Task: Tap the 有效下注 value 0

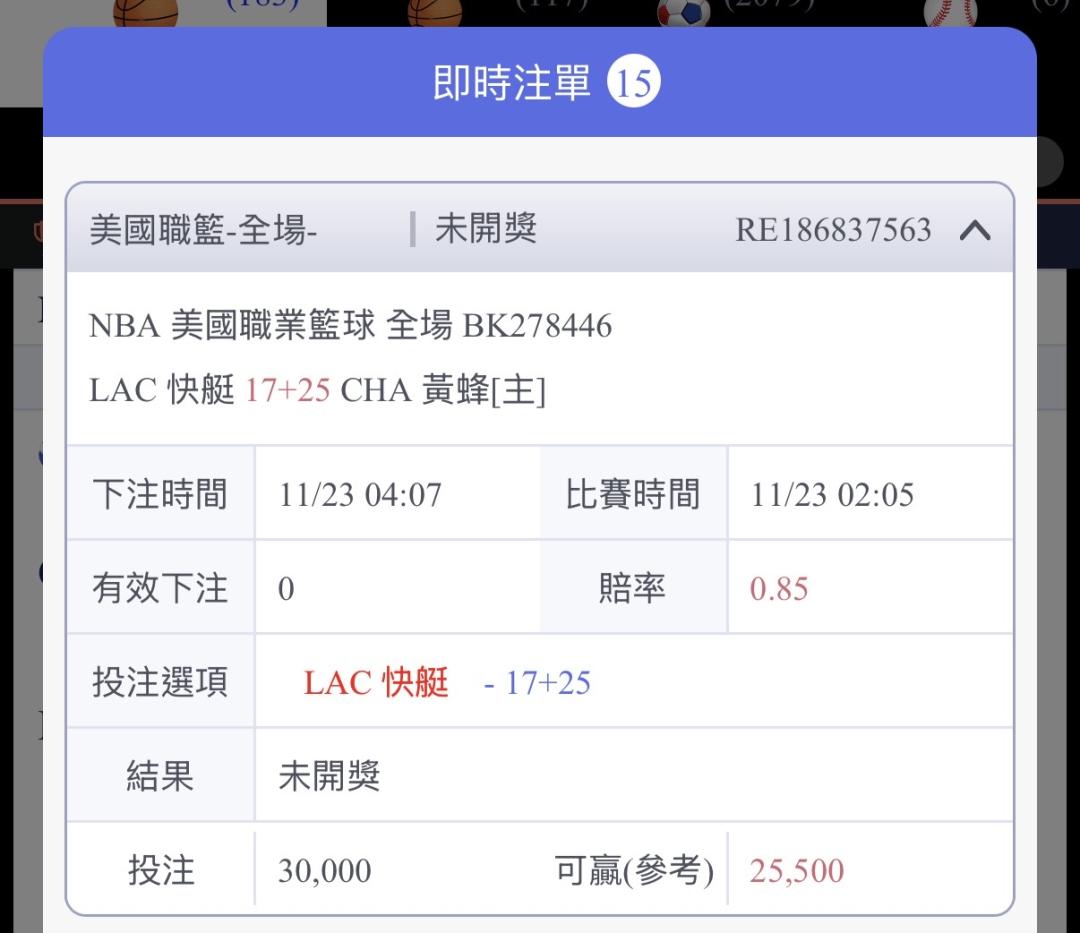Action: tap(286, 589)
